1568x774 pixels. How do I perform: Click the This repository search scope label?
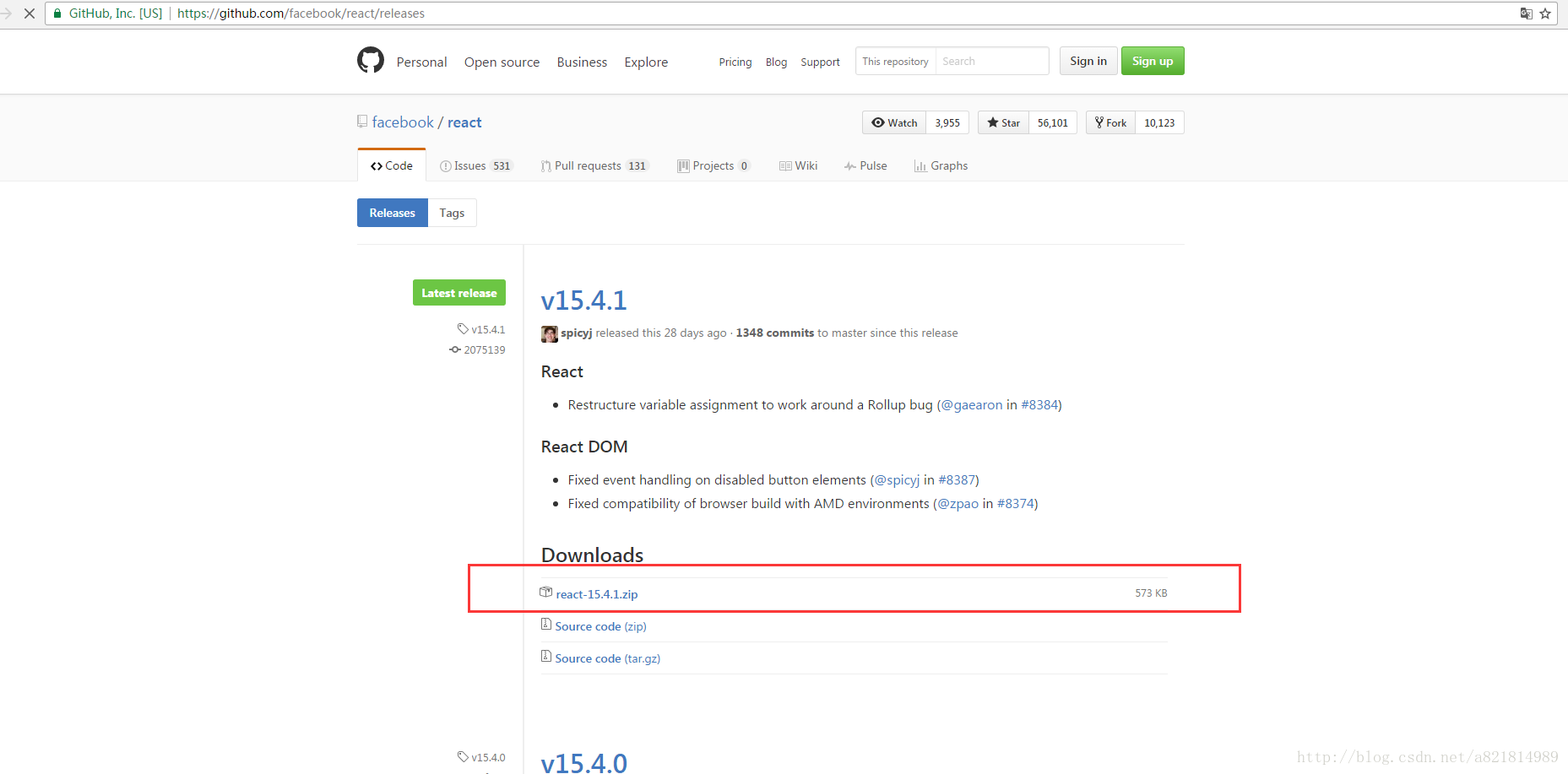[895, 61]
